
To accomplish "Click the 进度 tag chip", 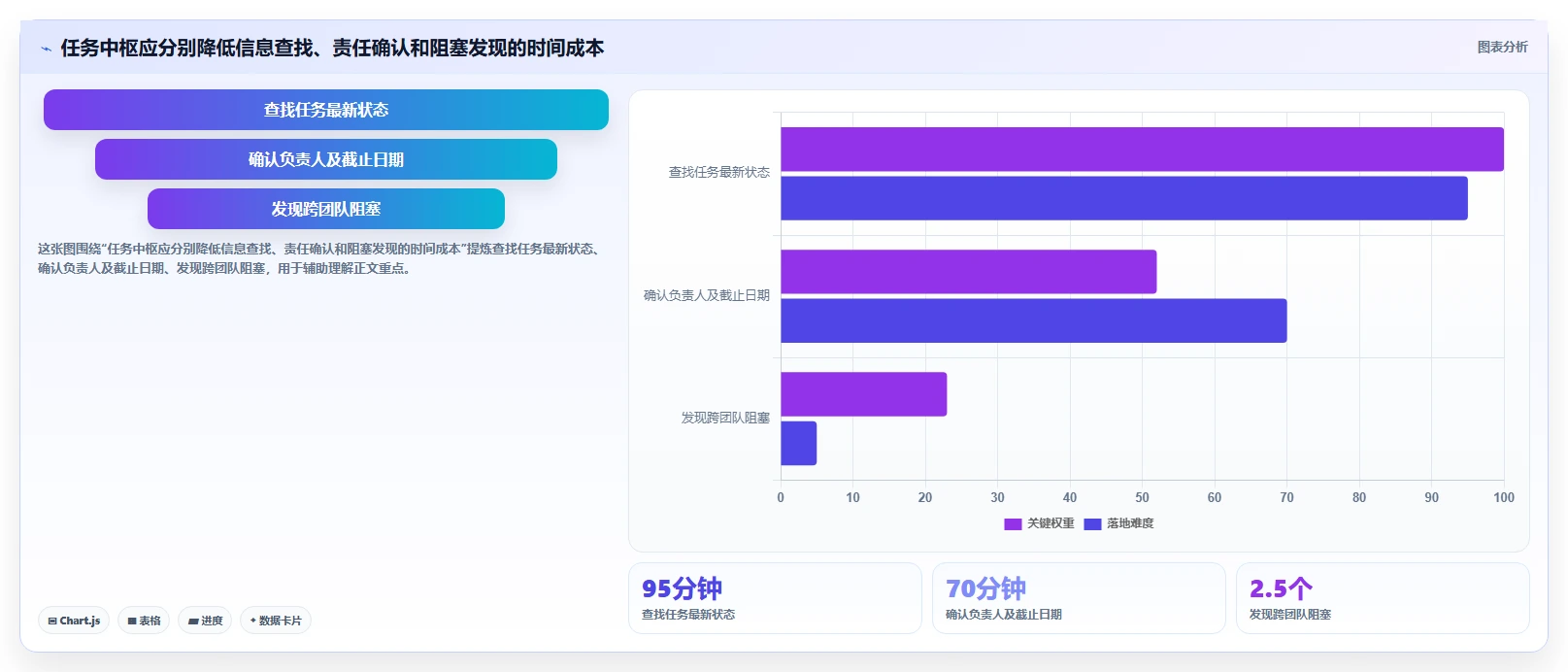I will [205, 621].
